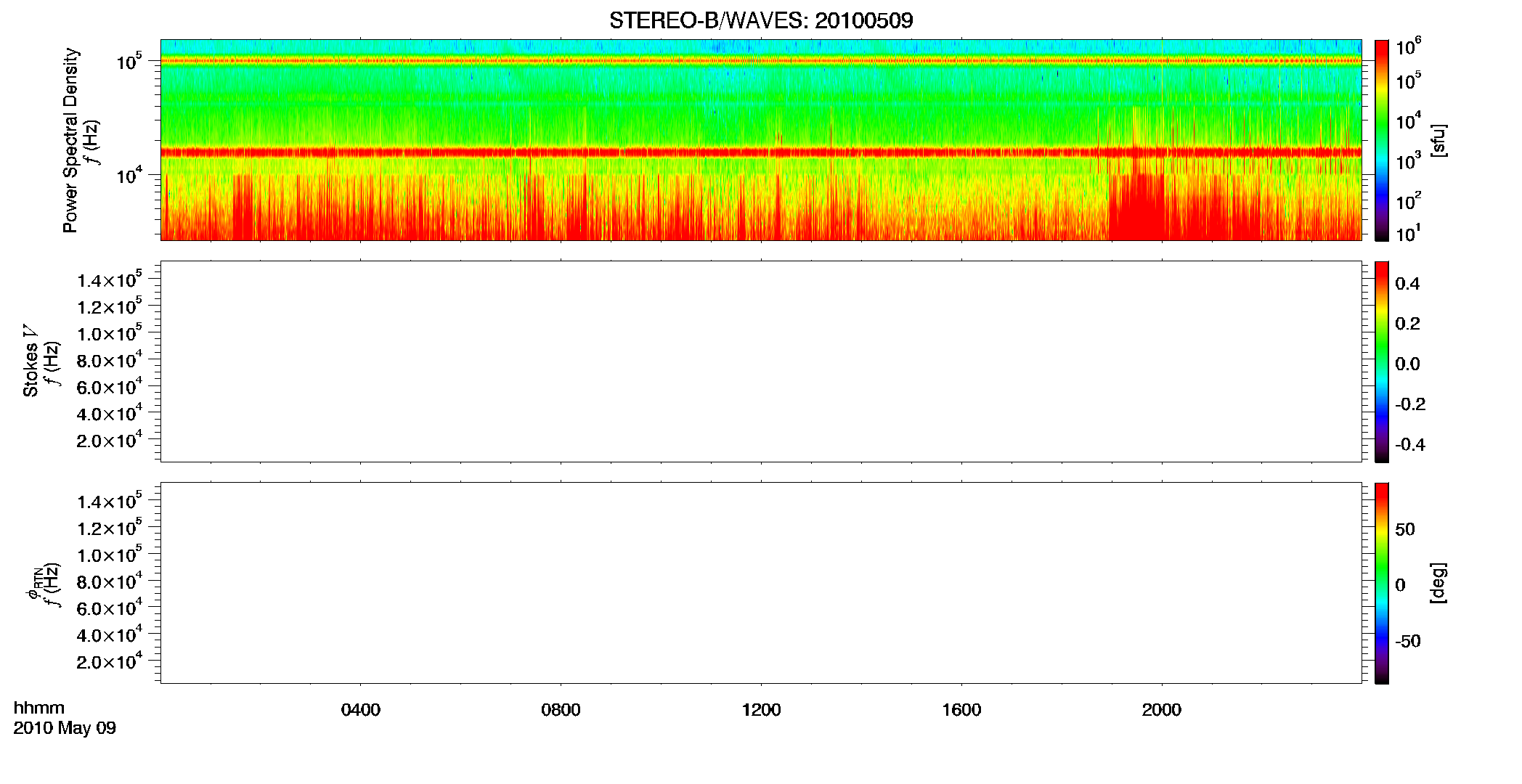The height and width of the screenshot is (784, 1522).
Task: Click the 2000 time axis label
Action: tap(1161, 710)
